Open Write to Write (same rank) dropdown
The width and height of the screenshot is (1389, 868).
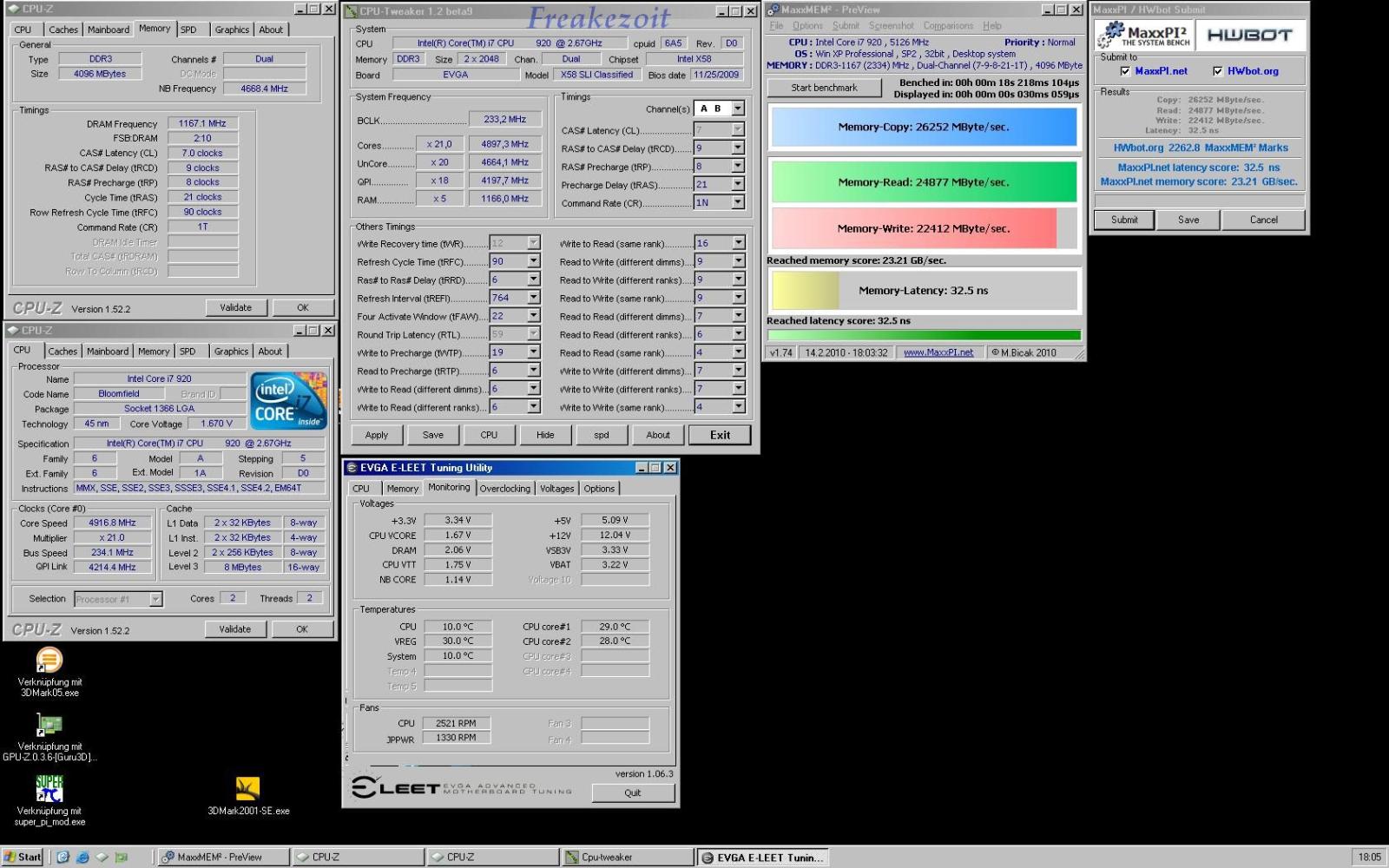click(739, 407)
